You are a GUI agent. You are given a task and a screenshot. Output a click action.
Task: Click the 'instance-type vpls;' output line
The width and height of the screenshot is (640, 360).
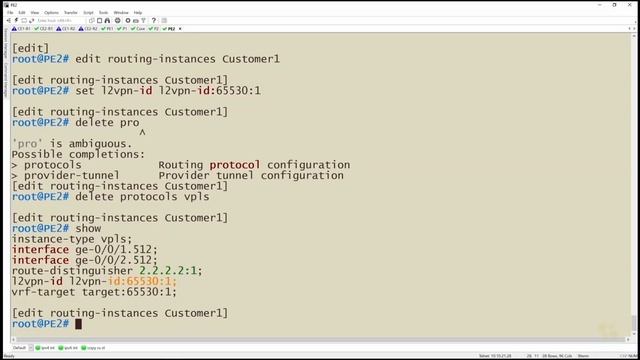pos(72,239)
